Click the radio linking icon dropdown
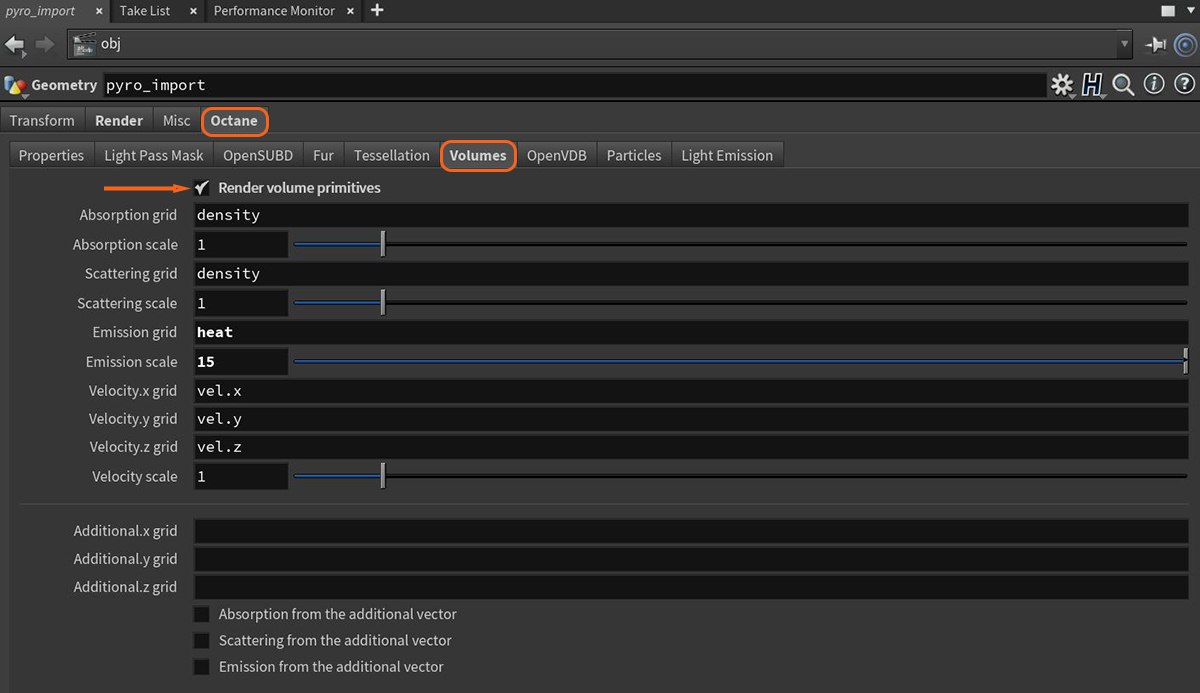This screenshot has height=693, width=1200. pos(1184,44)
